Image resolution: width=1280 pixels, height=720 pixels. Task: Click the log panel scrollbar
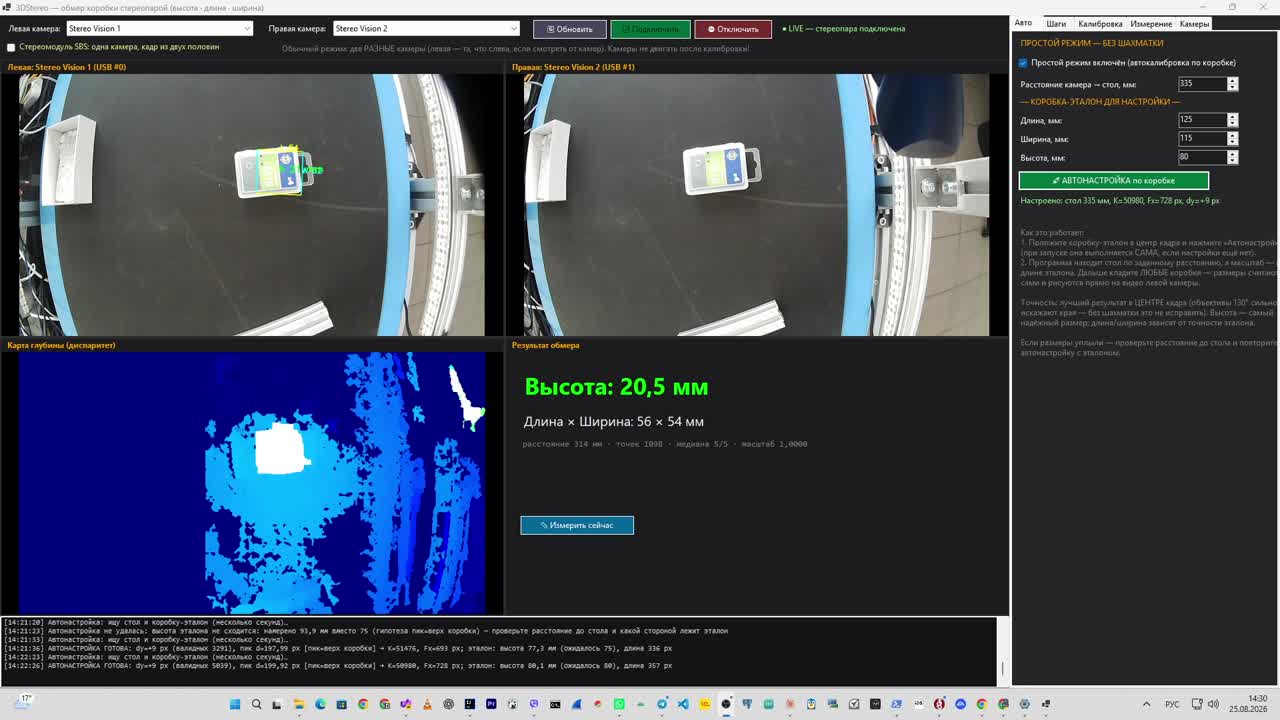pyautogui.click(x=1002, y=650)
